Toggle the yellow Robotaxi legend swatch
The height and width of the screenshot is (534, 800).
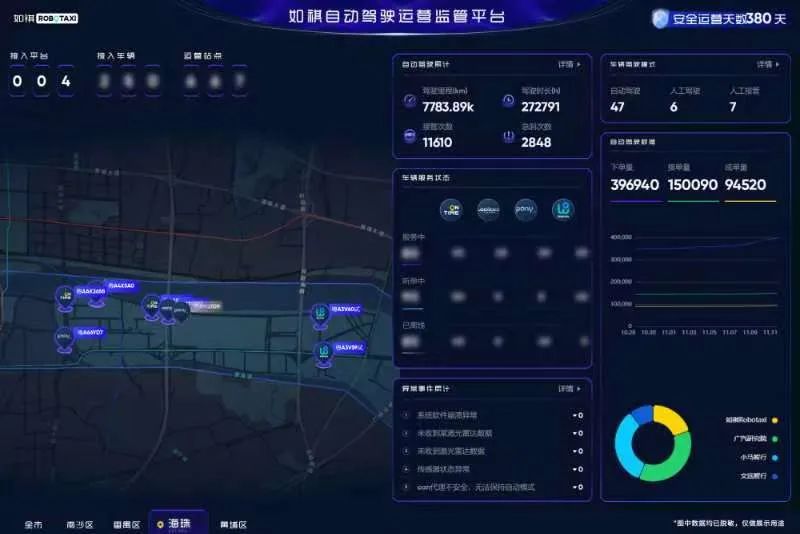(774, 420)
